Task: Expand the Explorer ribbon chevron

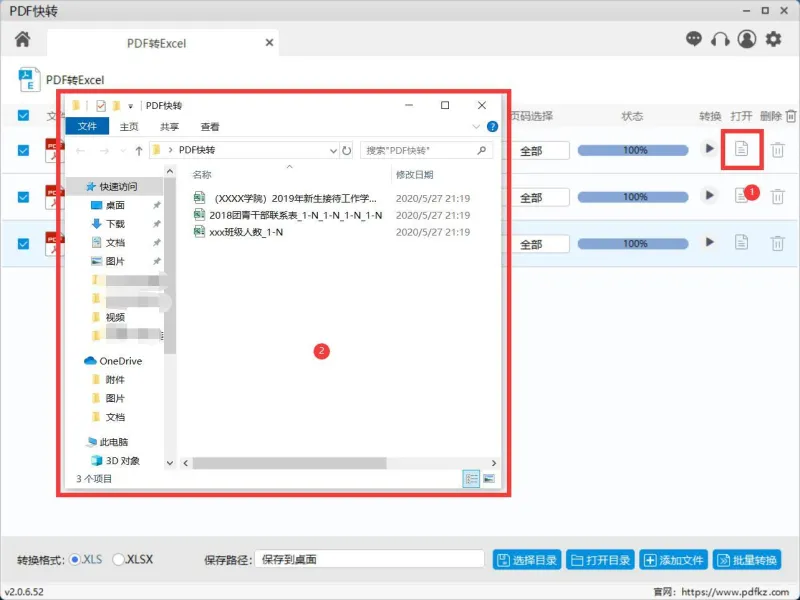Action: (476, 127)
